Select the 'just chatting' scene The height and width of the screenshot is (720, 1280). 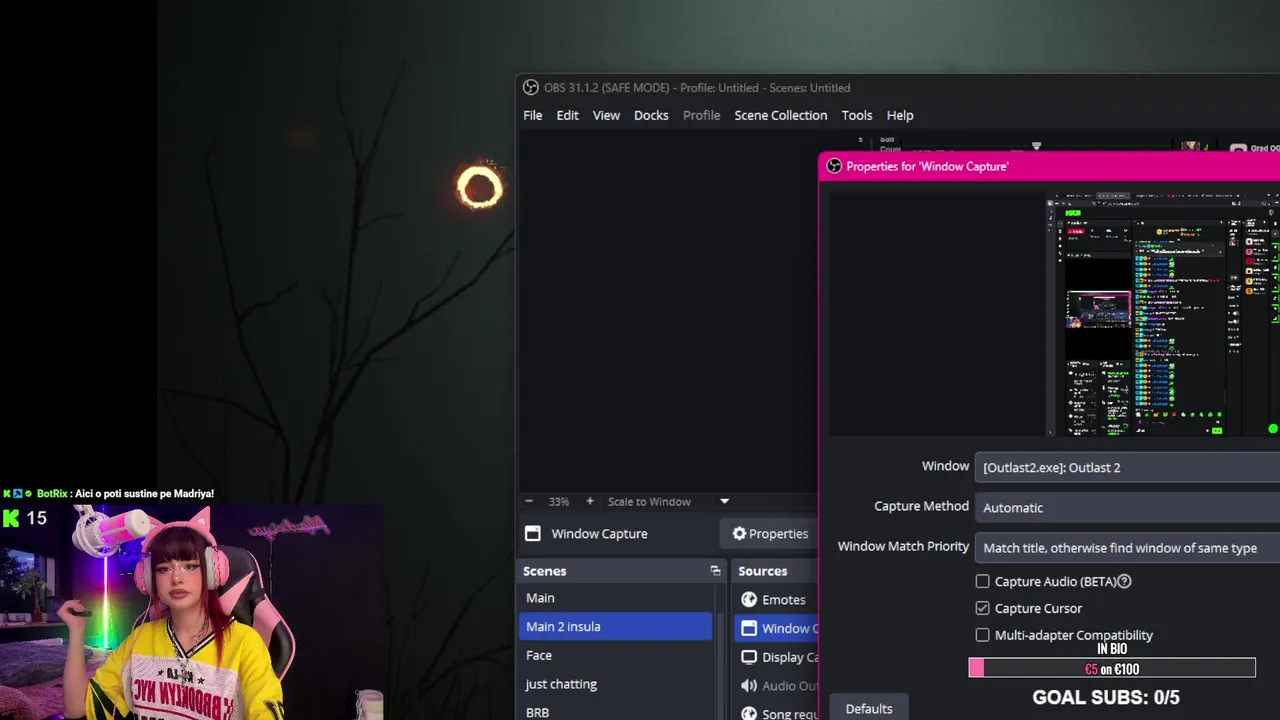(x=617, y=684)
